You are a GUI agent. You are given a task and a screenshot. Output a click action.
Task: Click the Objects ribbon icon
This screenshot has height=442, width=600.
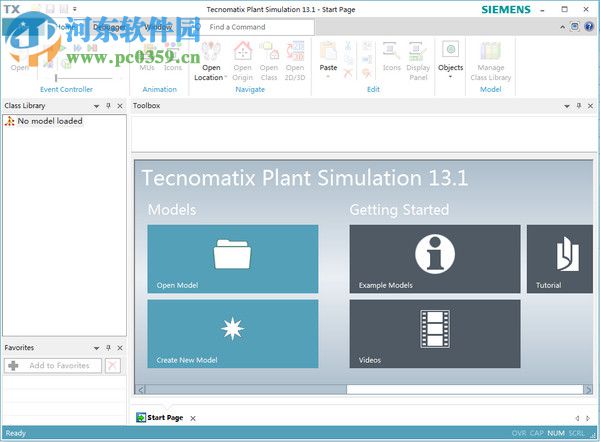(450, 50)
